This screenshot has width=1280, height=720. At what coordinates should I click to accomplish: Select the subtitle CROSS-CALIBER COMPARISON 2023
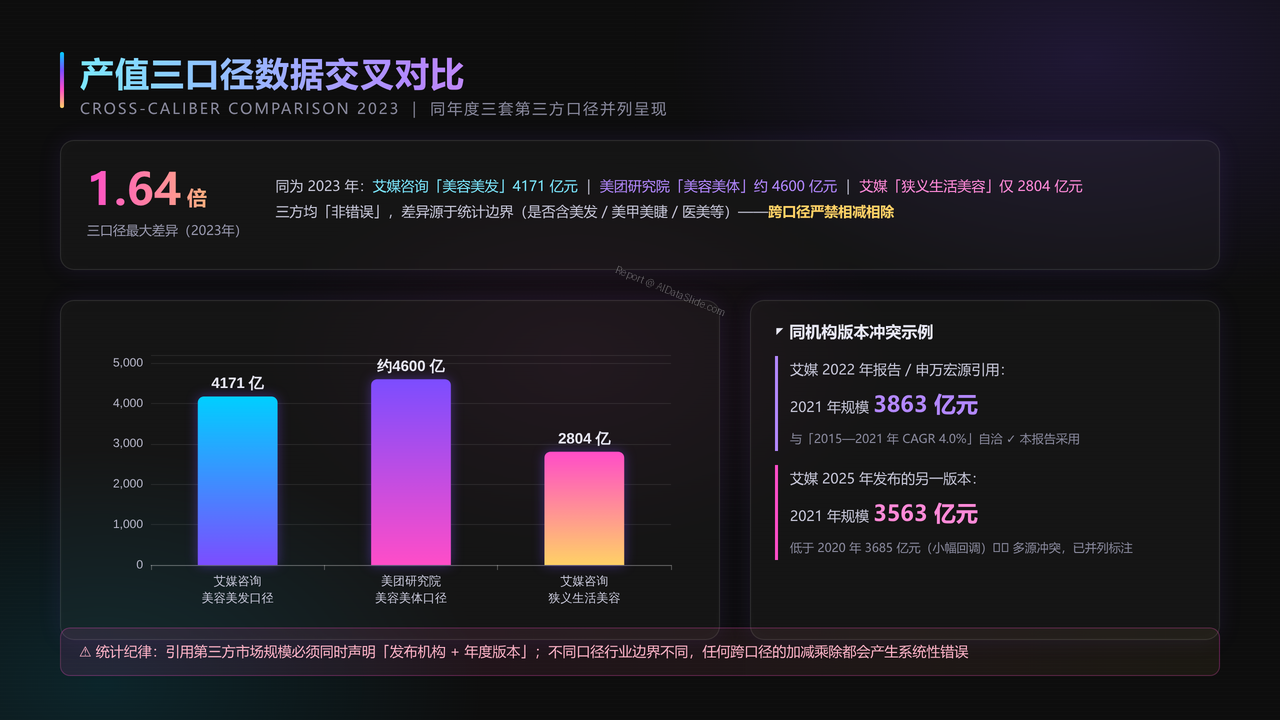pos(239,109)
